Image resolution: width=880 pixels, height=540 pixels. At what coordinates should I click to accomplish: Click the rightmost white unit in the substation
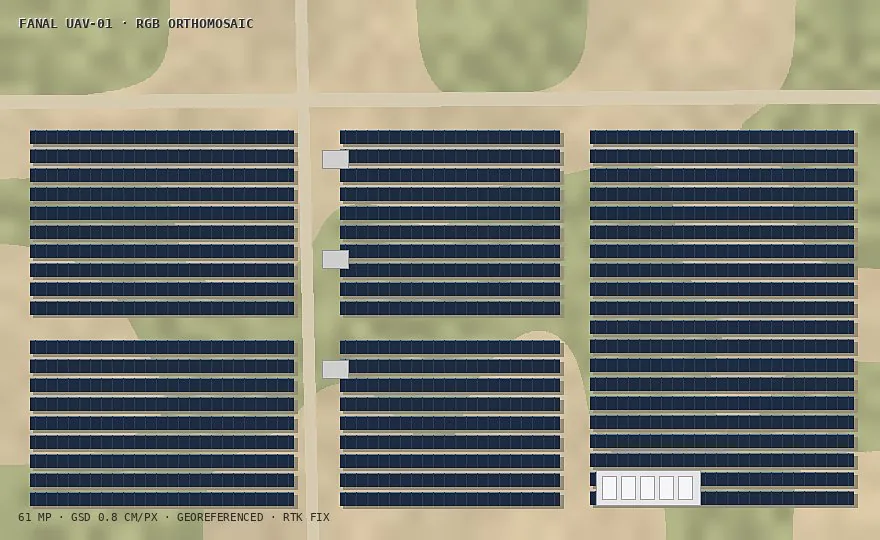point(685,488)
